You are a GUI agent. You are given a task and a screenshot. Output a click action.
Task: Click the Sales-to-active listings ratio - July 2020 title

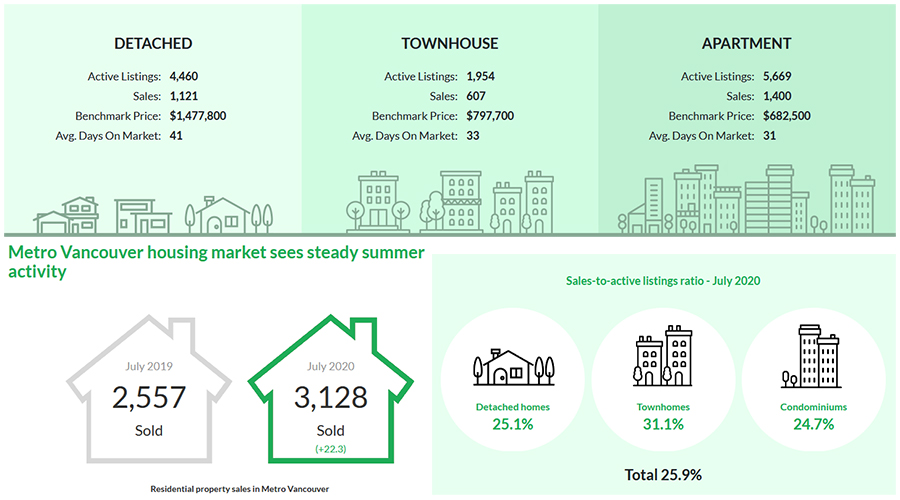pyautogui.click(x=663, y=281)
